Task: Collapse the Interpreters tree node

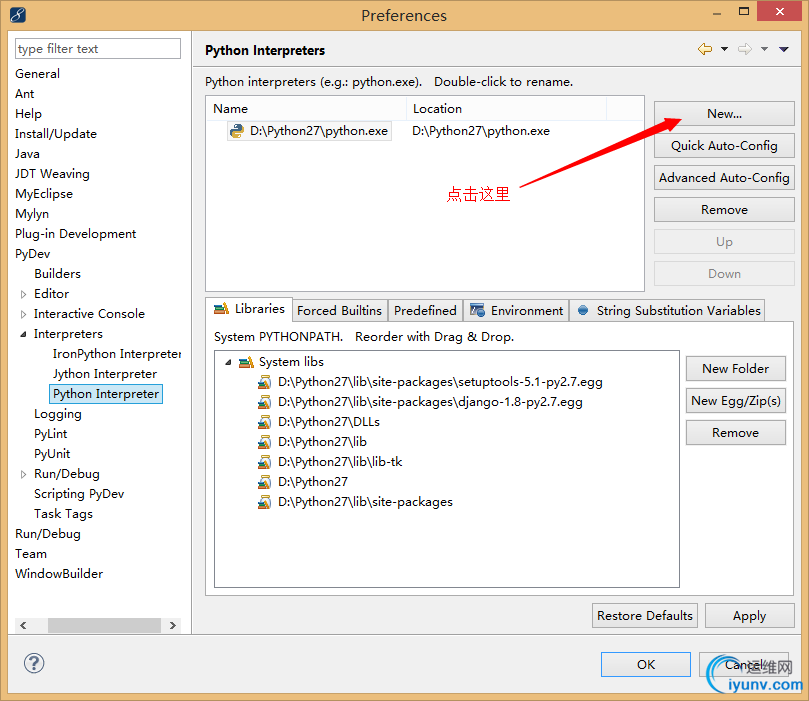Action: 23,334
